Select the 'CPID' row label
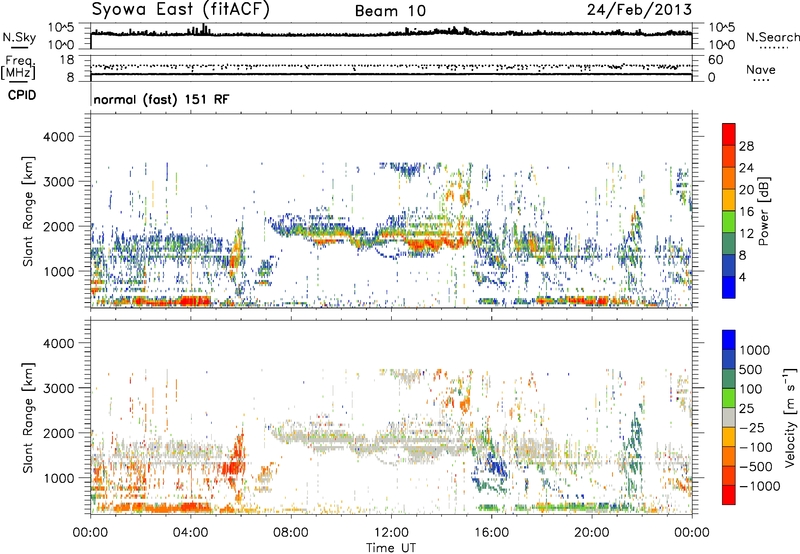 pos(22,95)
